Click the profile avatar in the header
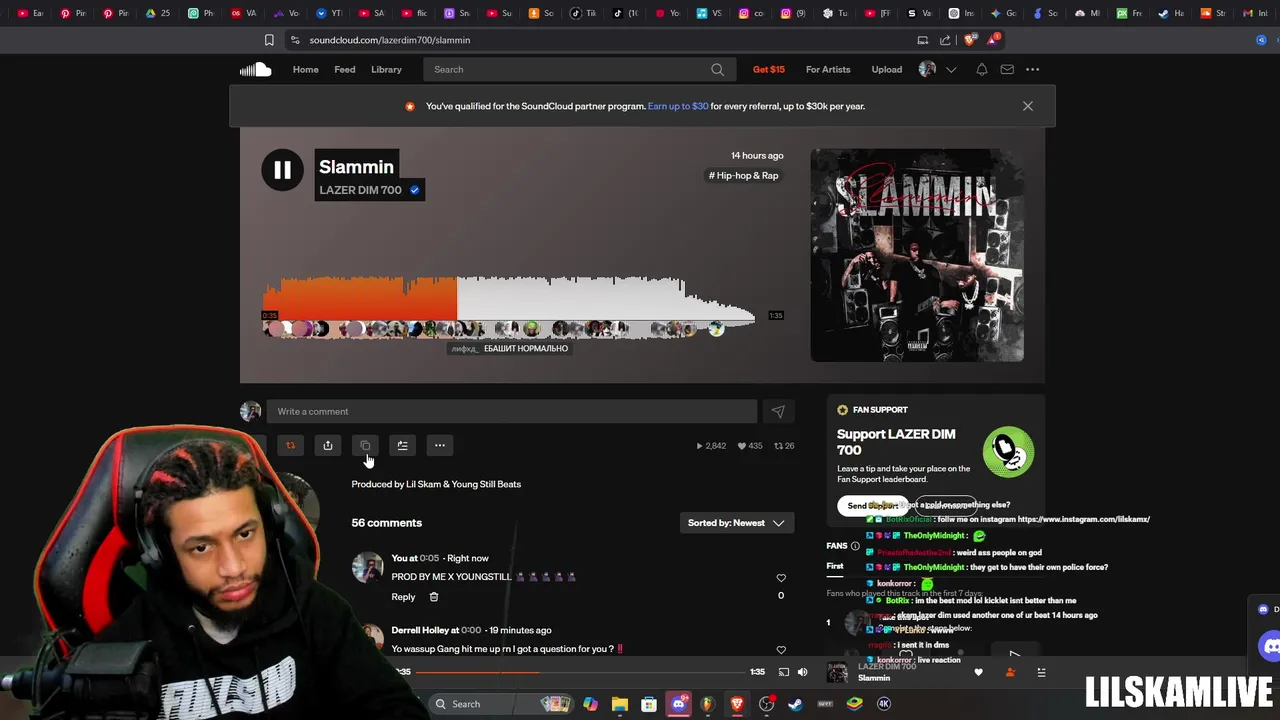This screenshot has height=720, width=1280. pos(927,69)
